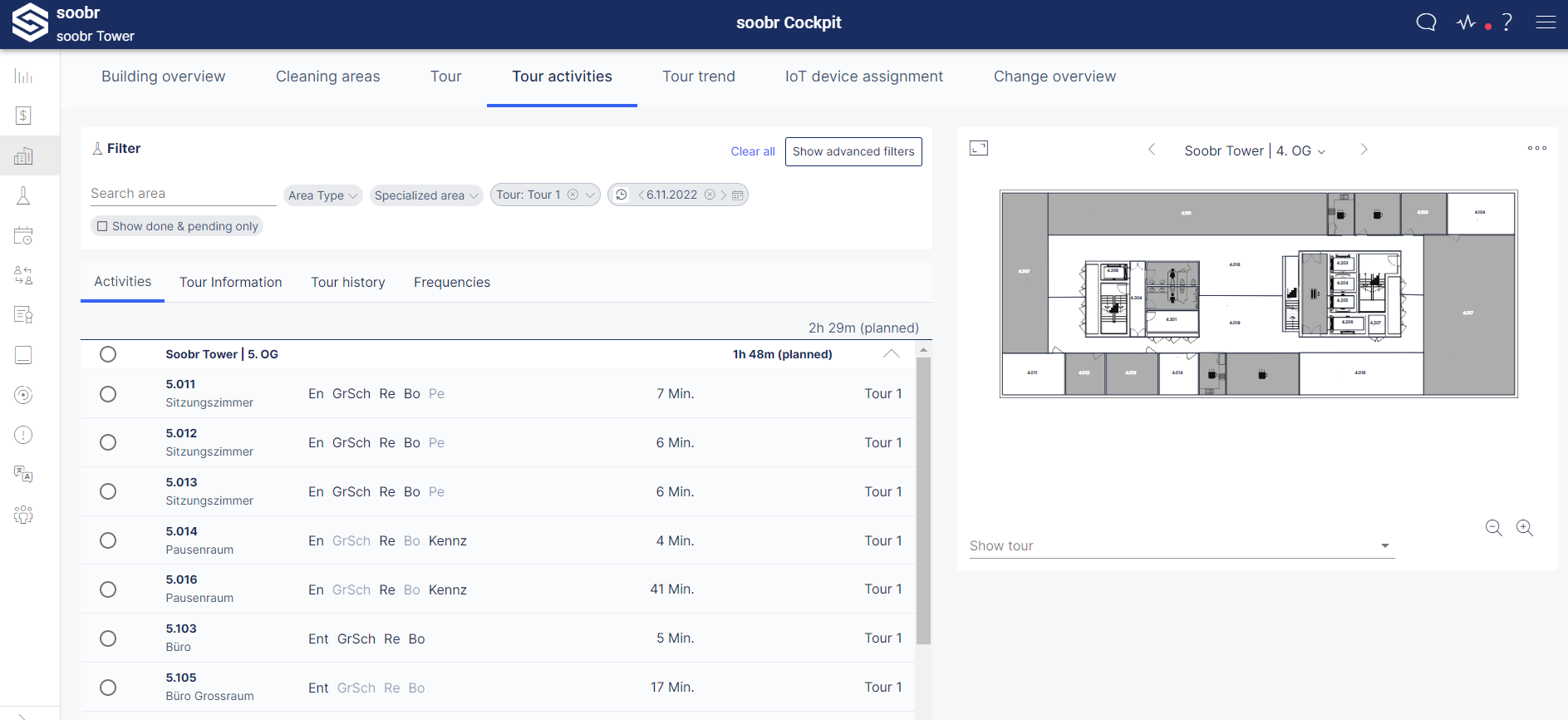Open the hamburger menu icon
Viewport: 1568px width, 720px height.
pyautogui.click(x=1546, y=22)
